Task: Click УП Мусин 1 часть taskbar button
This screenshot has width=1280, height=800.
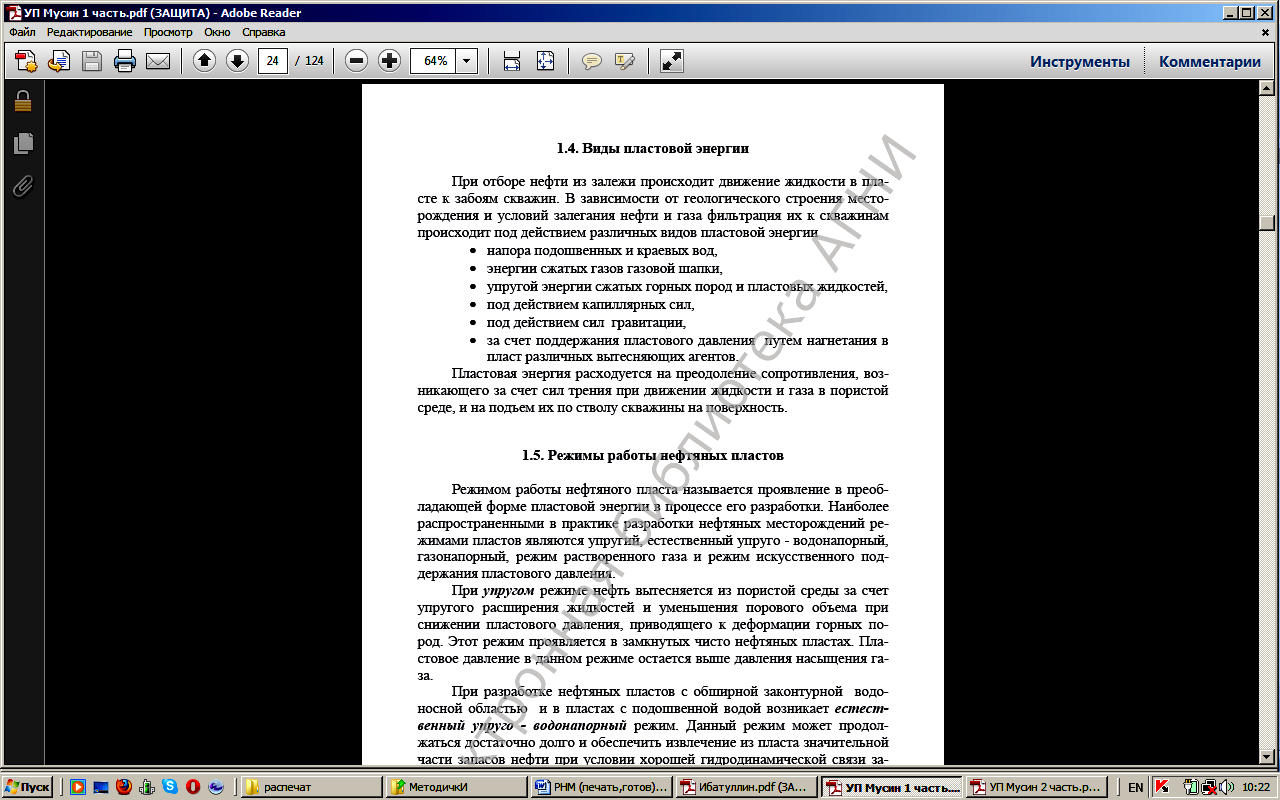Action: [891, 787]
